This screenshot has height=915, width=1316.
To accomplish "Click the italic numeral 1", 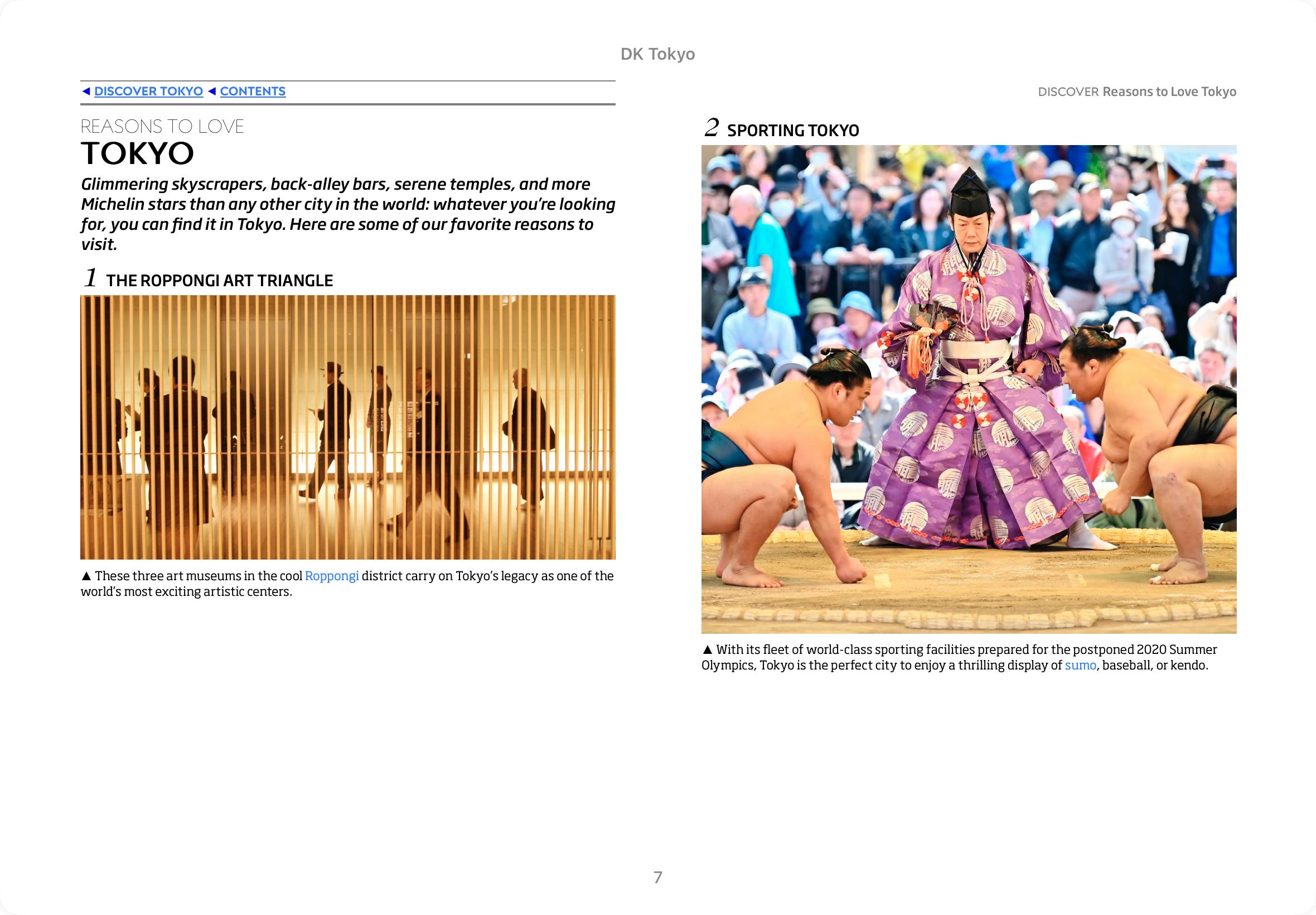I will pyautogui.click(x=90, y=278).
